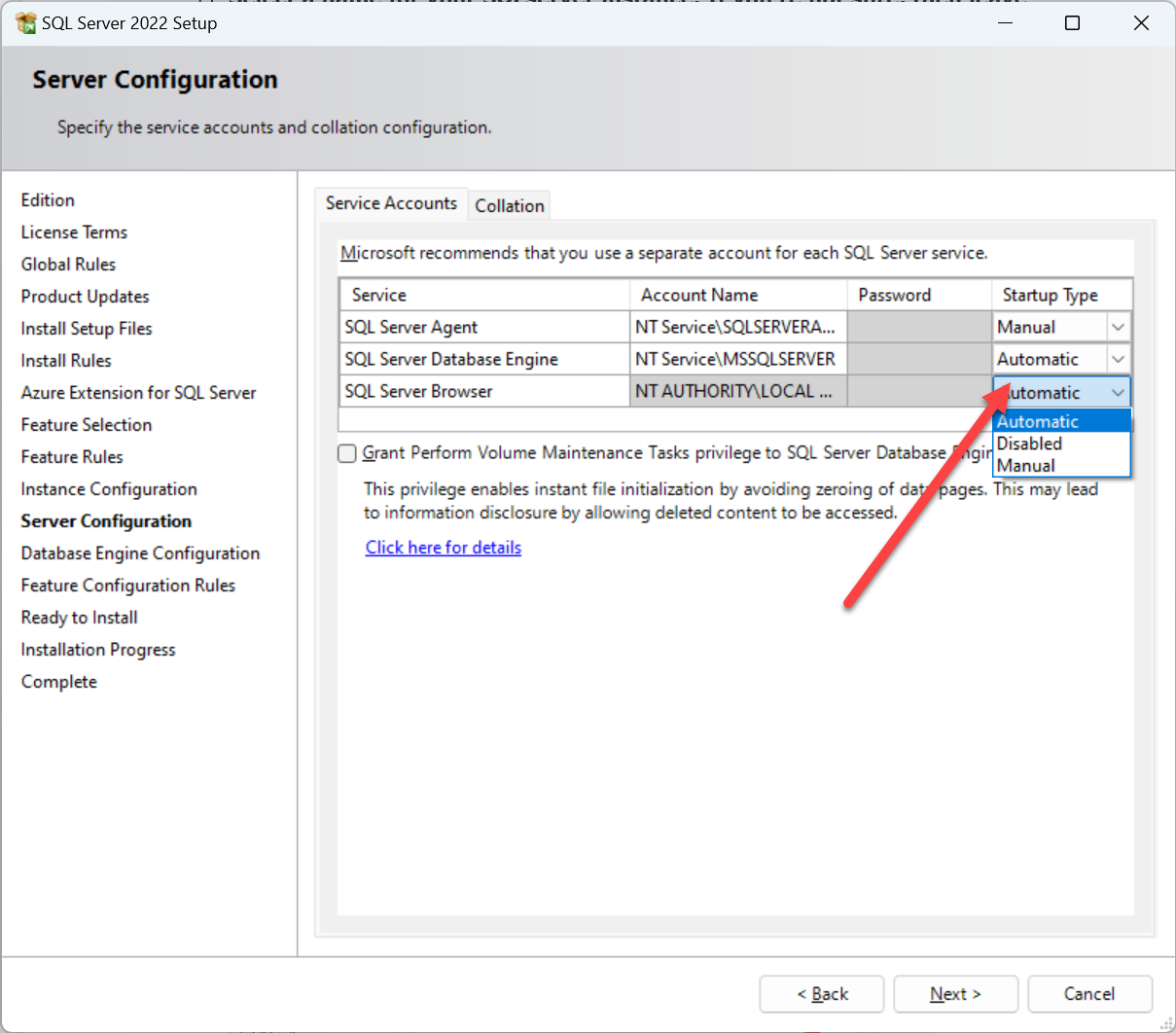Go to the previous step with Back
The width and height of the screenshot is (1176, 1033).
coord(822,994)
